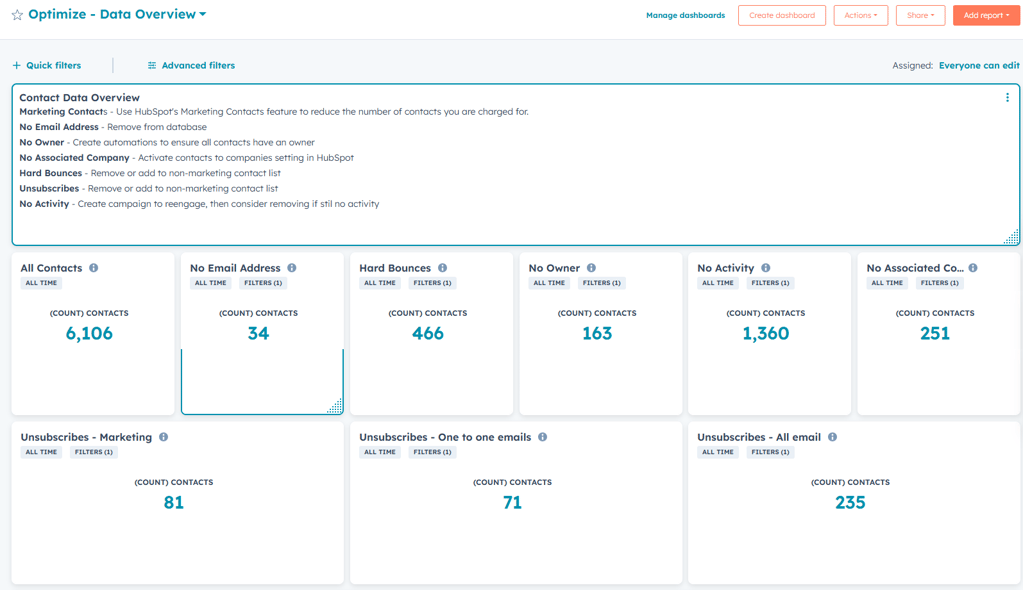Click info icon next to Hard Bounces
The height and width of the screenshot is (590, 1023).
click(x=442, y=268)
